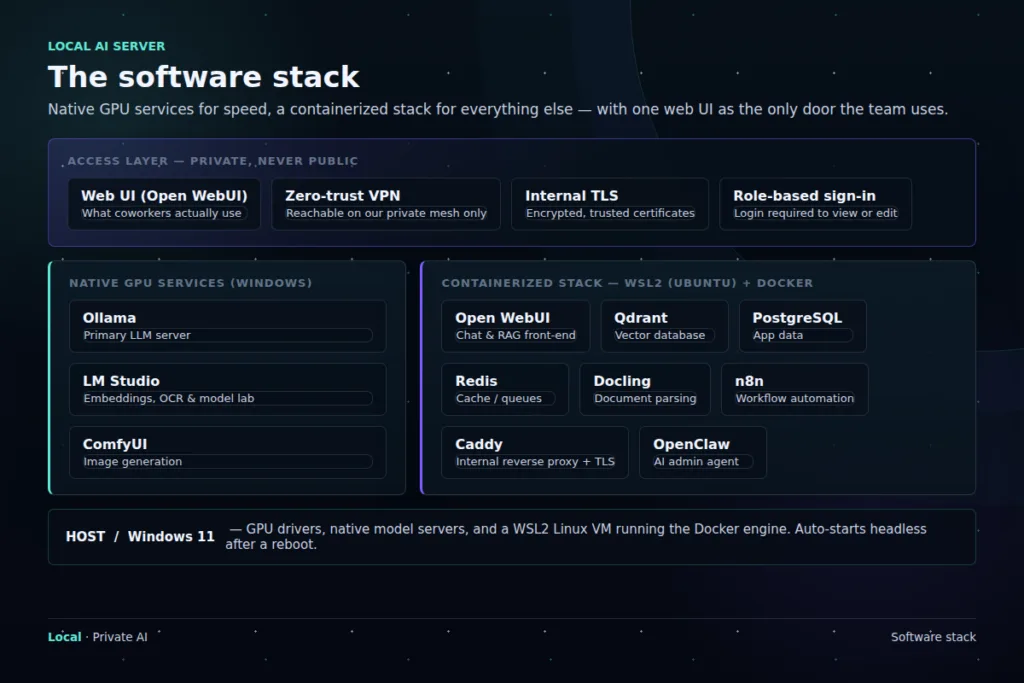
Task: Select the OpenClaw card
Action: (703, 453)
